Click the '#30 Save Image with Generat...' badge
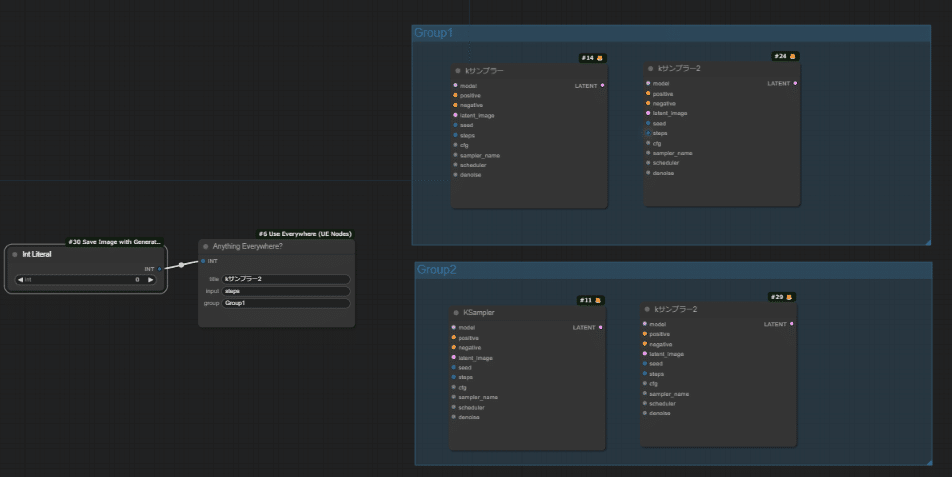The image size is (952, 477). (115, 242)
